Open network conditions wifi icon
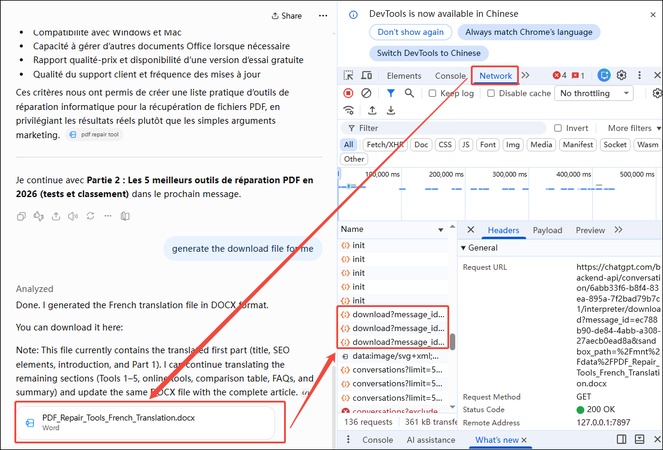 [x=348, y=110]
